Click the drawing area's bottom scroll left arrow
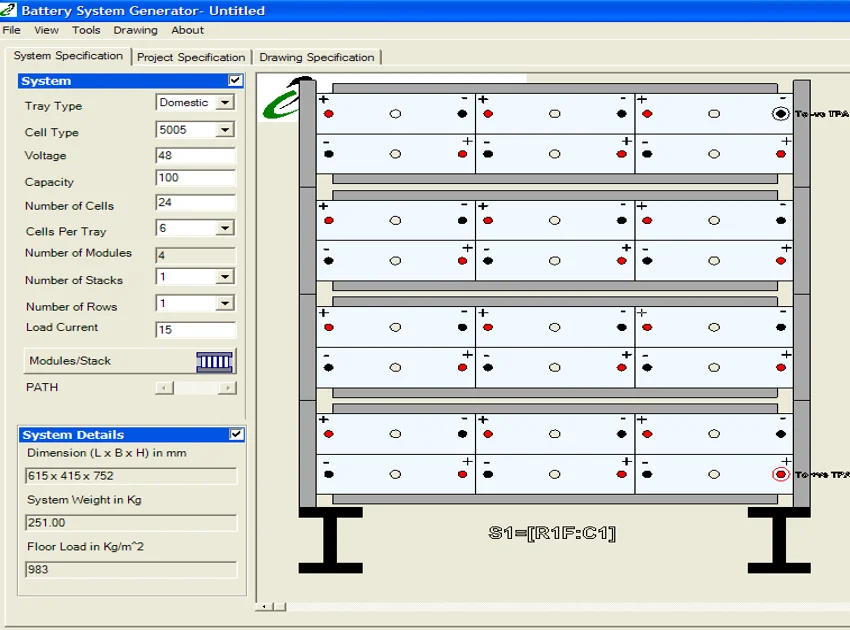This screenshot has width=850, height=630. [264, 606]
